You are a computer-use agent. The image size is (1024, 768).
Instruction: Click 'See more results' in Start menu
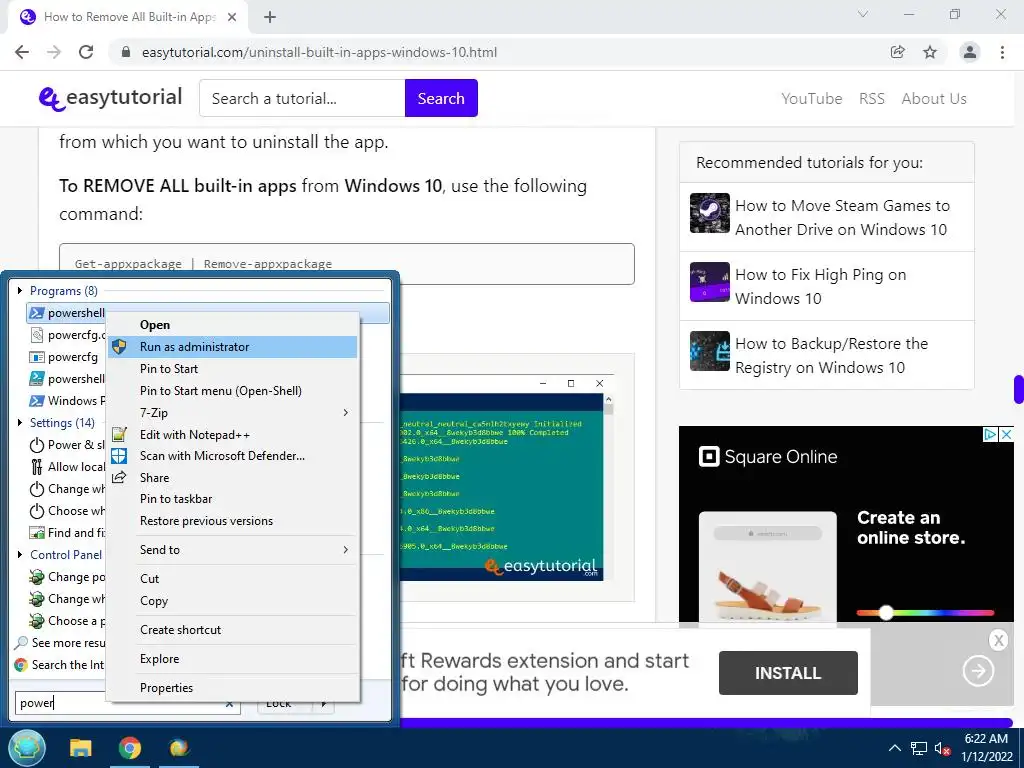pos(60,643)
